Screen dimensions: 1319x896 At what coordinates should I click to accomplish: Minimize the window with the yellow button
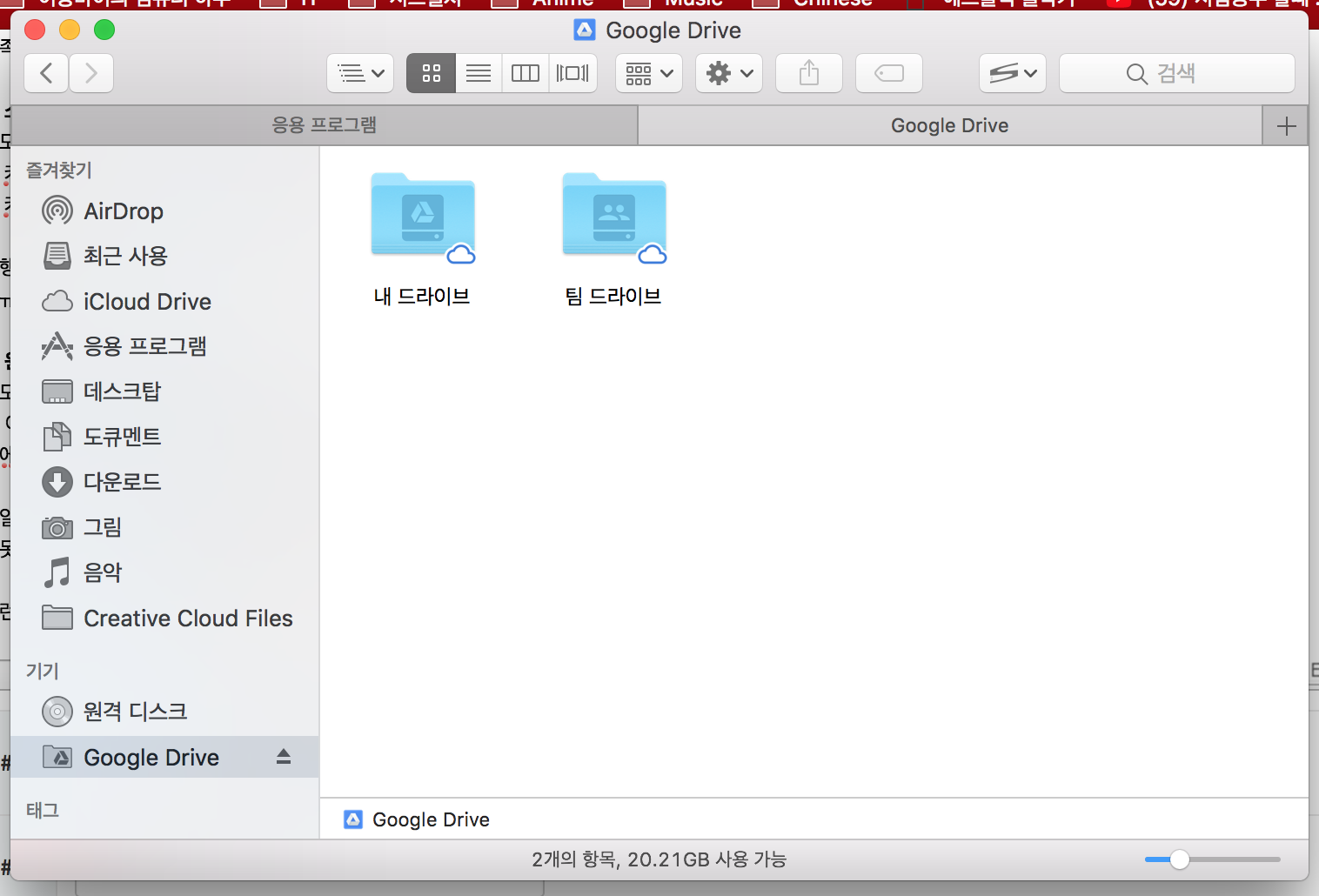(70, 30)
